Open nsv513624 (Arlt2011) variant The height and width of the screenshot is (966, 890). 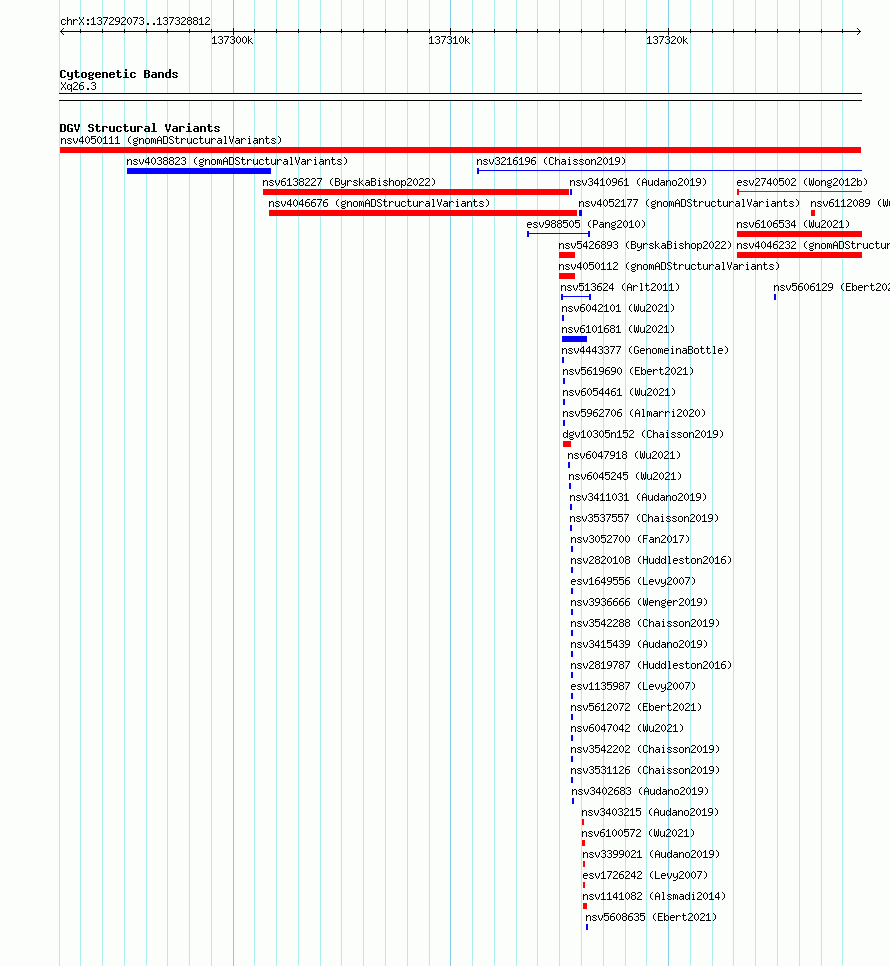pos(620,287)
